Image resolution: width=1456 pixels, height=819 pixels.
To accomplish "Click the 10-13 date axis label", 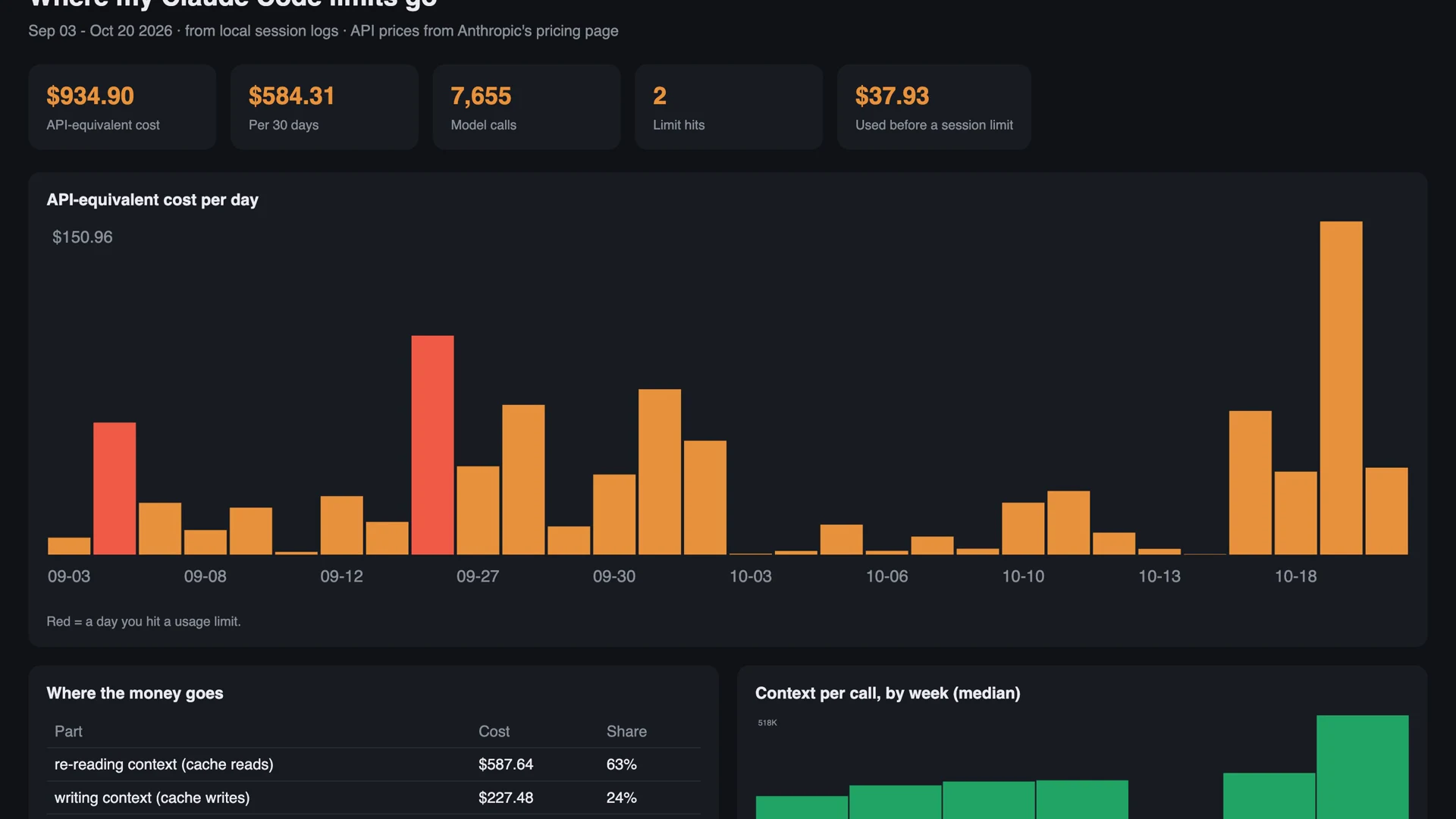I will pyautogui.click(x=1159, y=576).
